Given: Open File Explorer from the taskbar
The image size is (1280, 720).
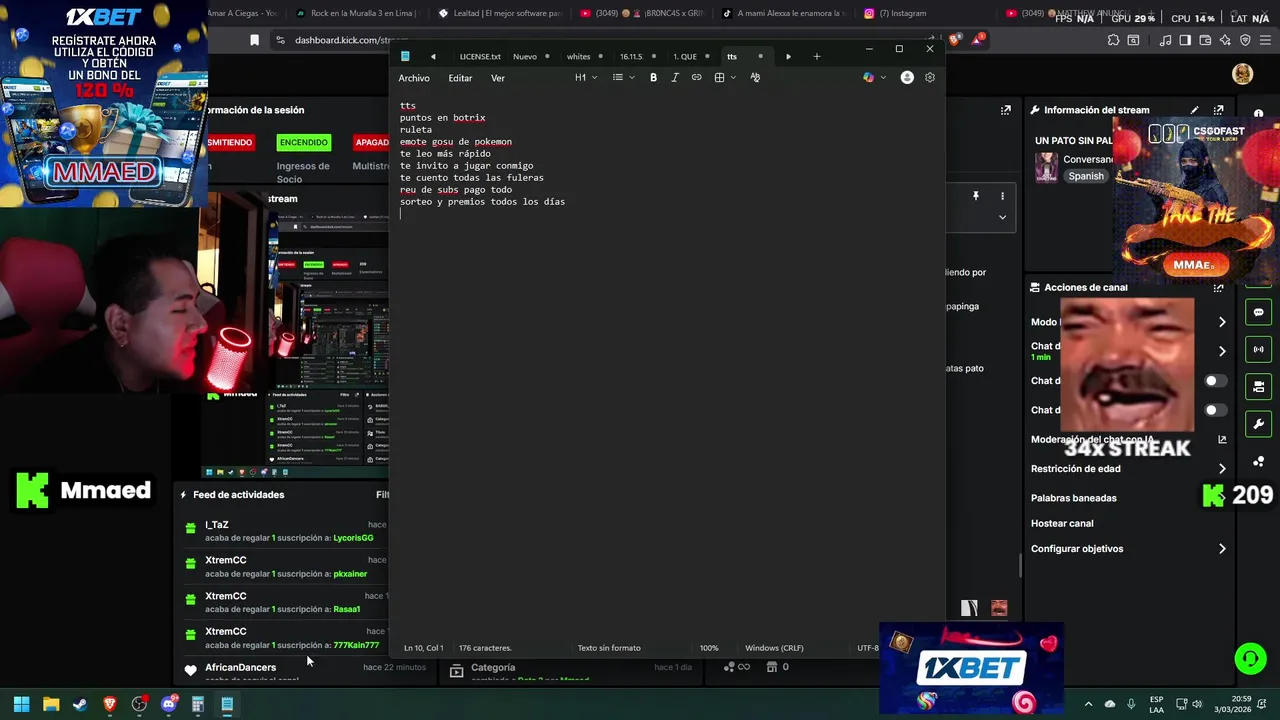Looking at the screenshot, I should [51, 704].
